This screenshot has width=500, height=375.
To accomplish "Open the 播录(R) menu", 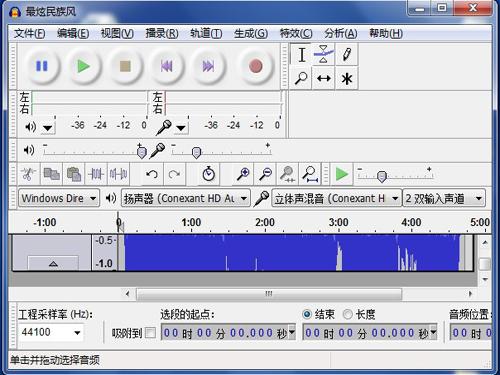I will pos(162,33).
